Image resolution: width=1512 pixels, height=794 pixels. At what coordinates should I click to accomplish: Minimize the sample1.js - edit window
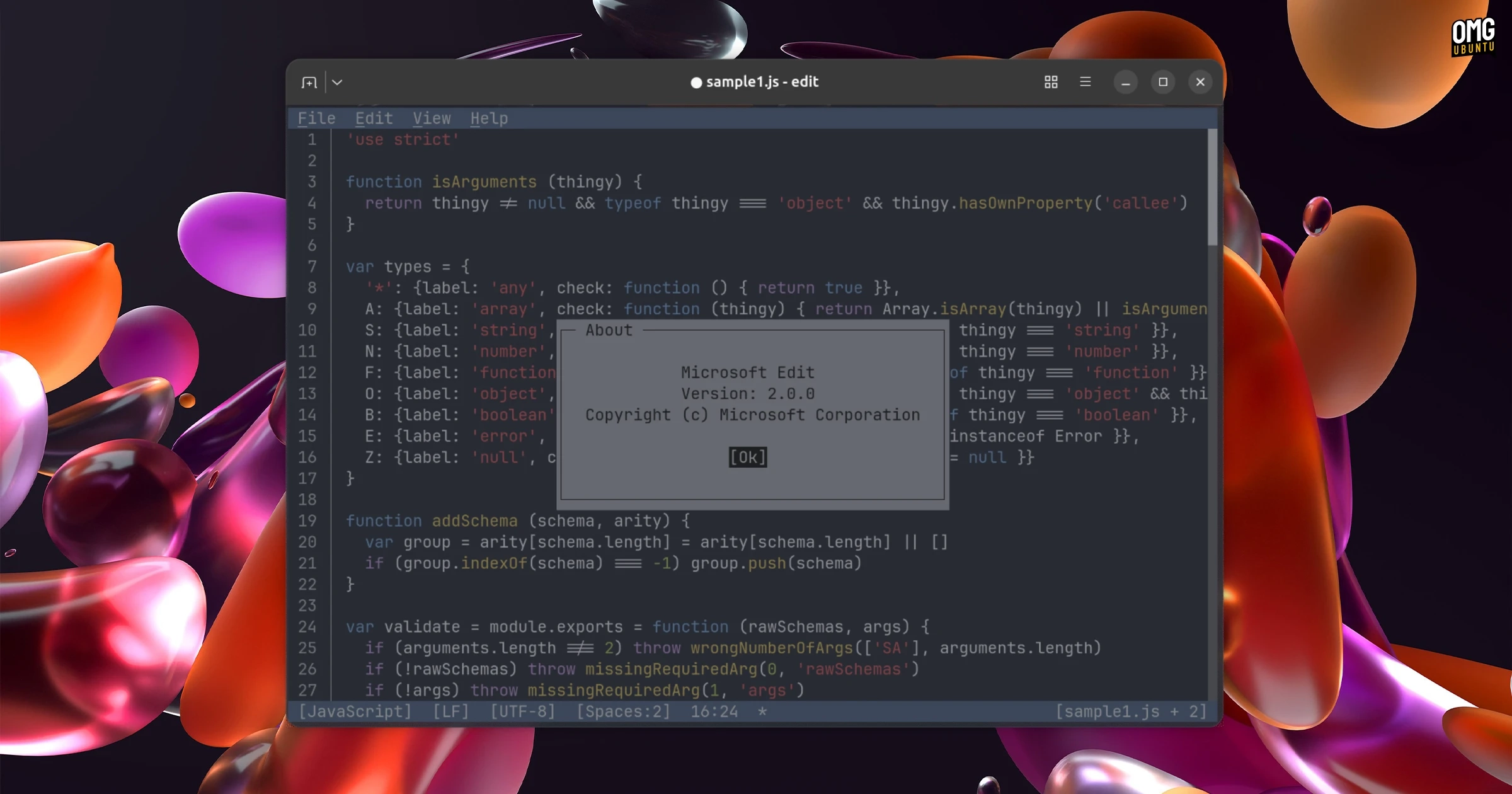tap(1125, 83)
